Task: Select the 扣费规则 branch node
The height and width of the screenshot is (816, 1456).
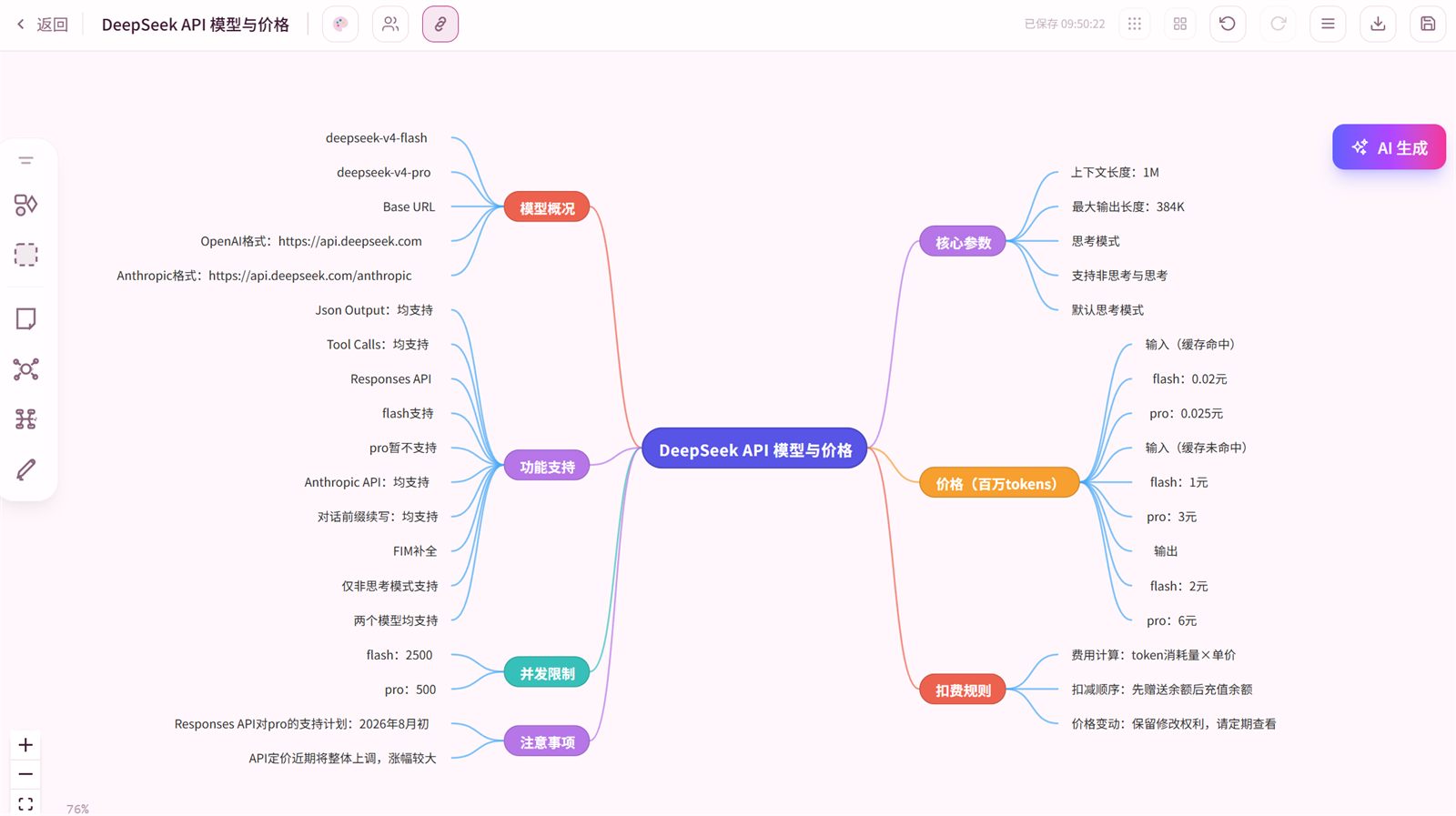Action: click(963, 690)
